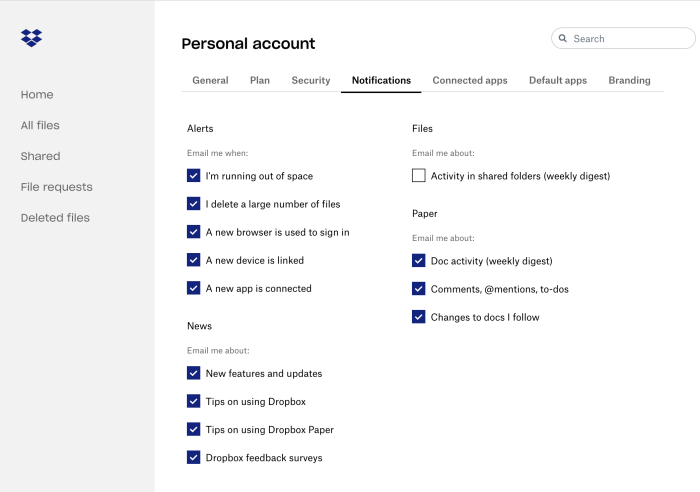
Task: Toggle "Comments, @mentions, to-dos" checkbox
Action: [x=418, y=288]
